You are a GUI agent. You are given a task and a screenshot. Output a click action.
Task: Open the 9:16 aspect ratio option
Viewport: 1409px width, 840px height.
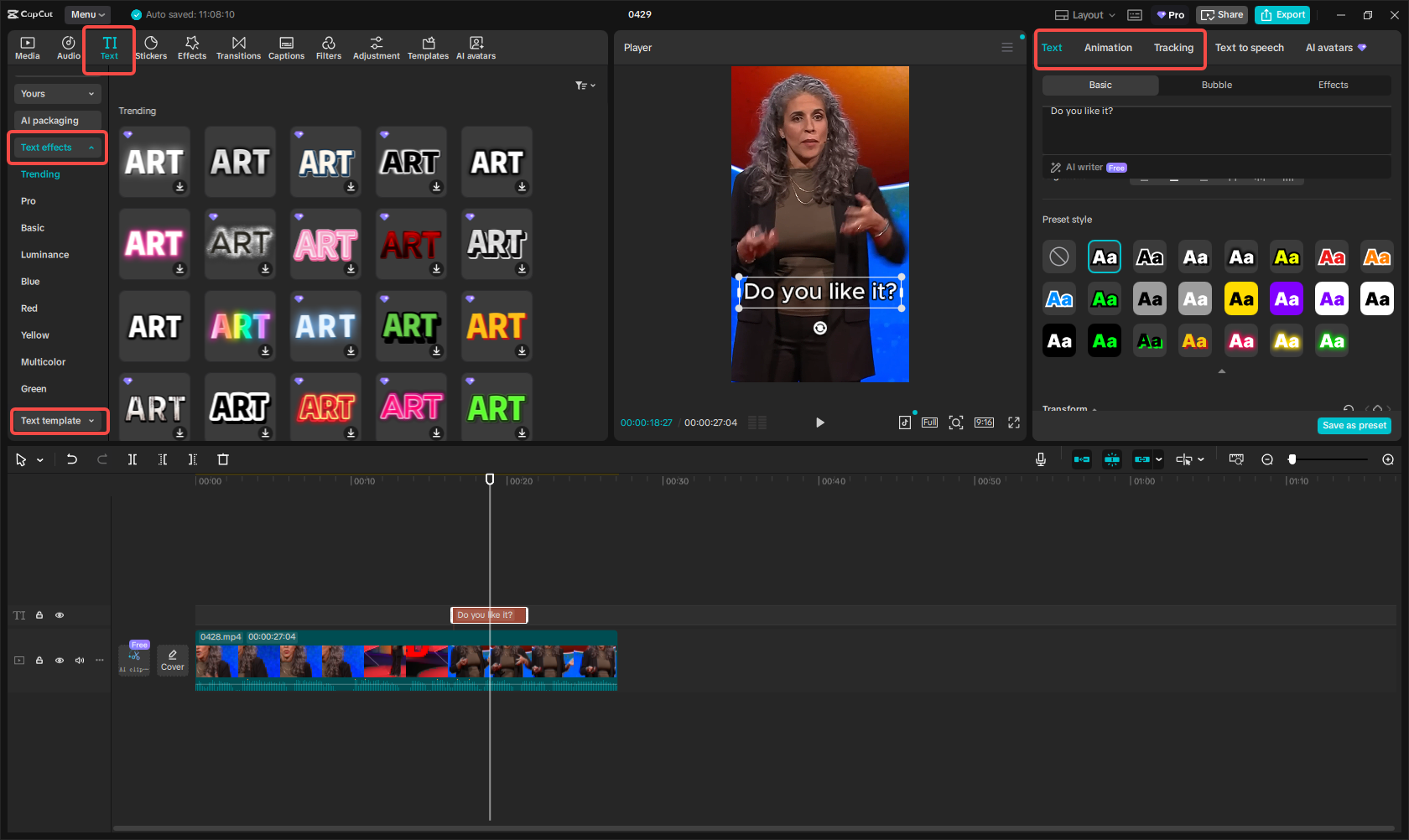[985, 423]
